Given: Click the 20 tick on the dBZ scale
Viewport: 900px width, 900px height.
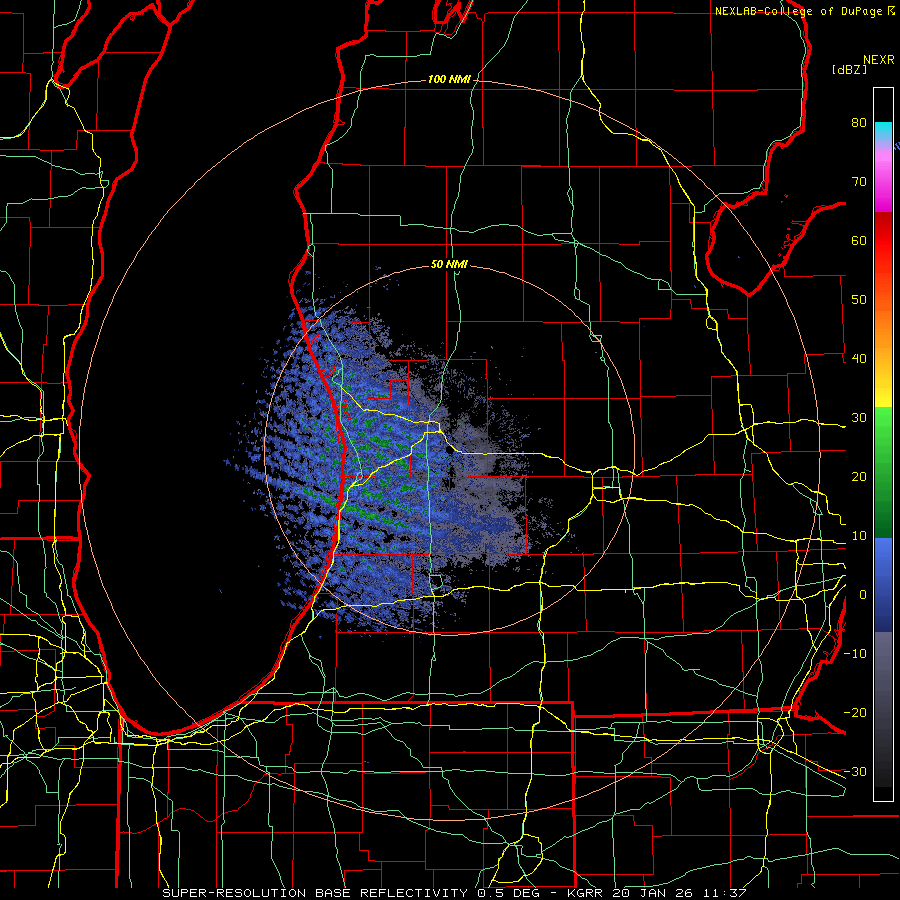Looking at the screenshot, I should pyautogui.click(x=859, y=478).
